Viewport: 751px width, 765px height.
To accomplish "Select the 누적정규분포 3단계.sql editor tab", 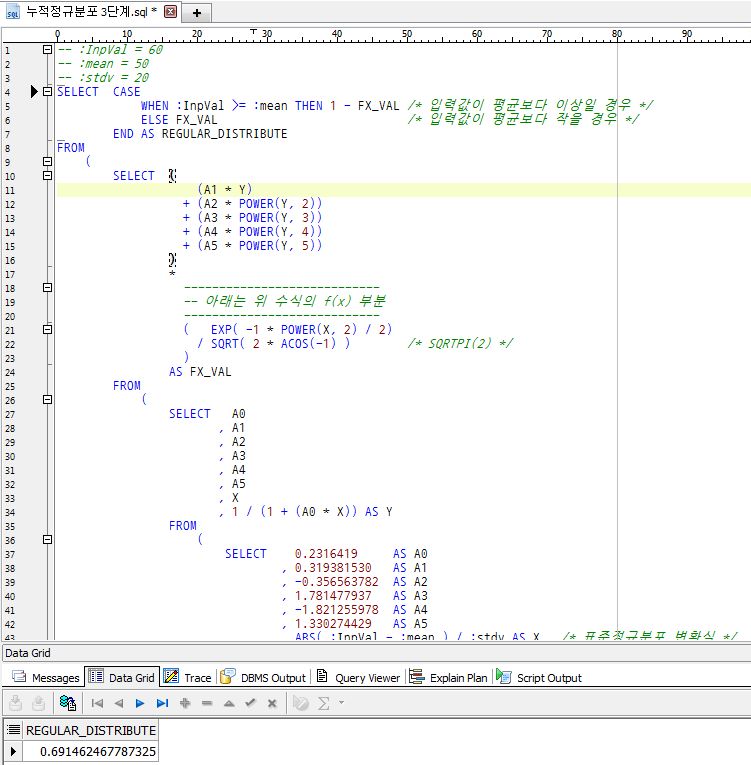I will (91, 12).
